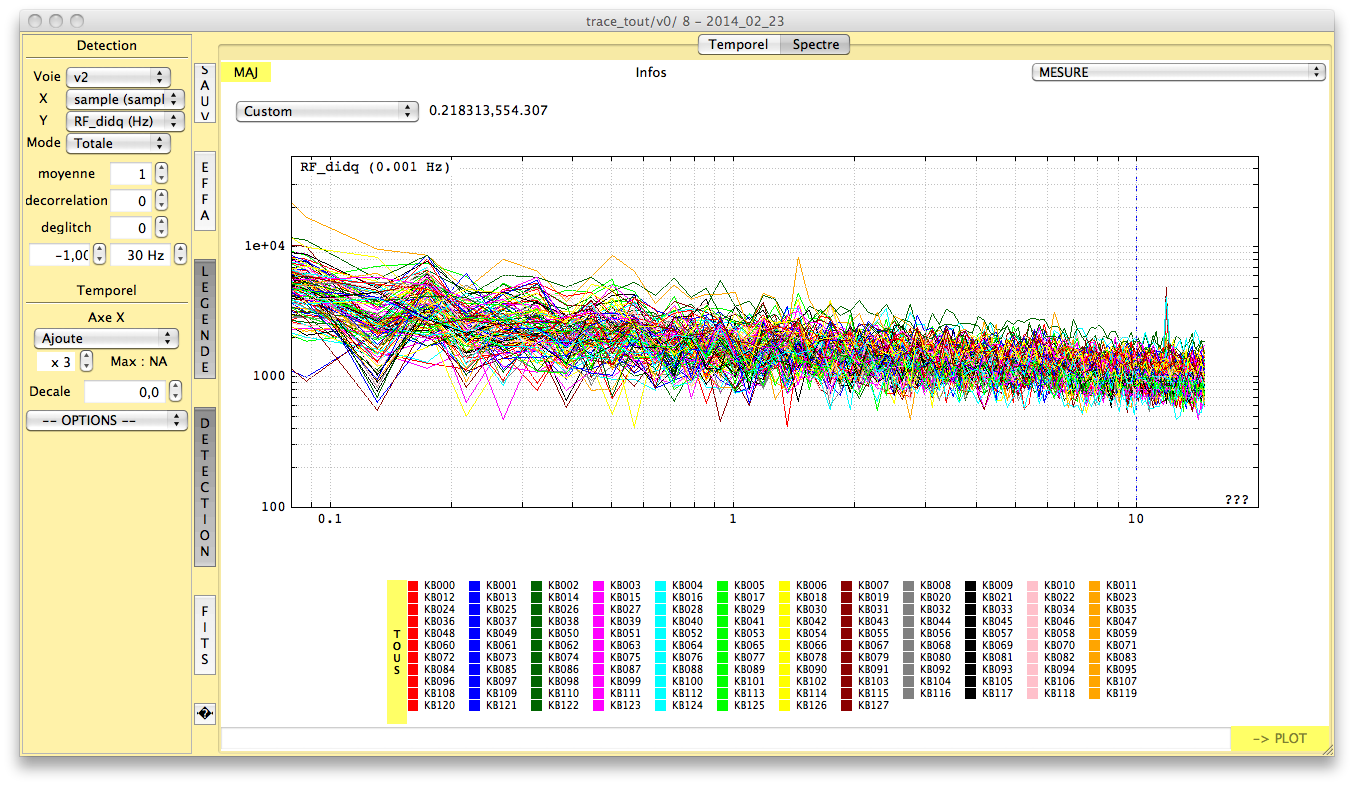
Task: Click the KB127 legend label
Action: [873, 705]
